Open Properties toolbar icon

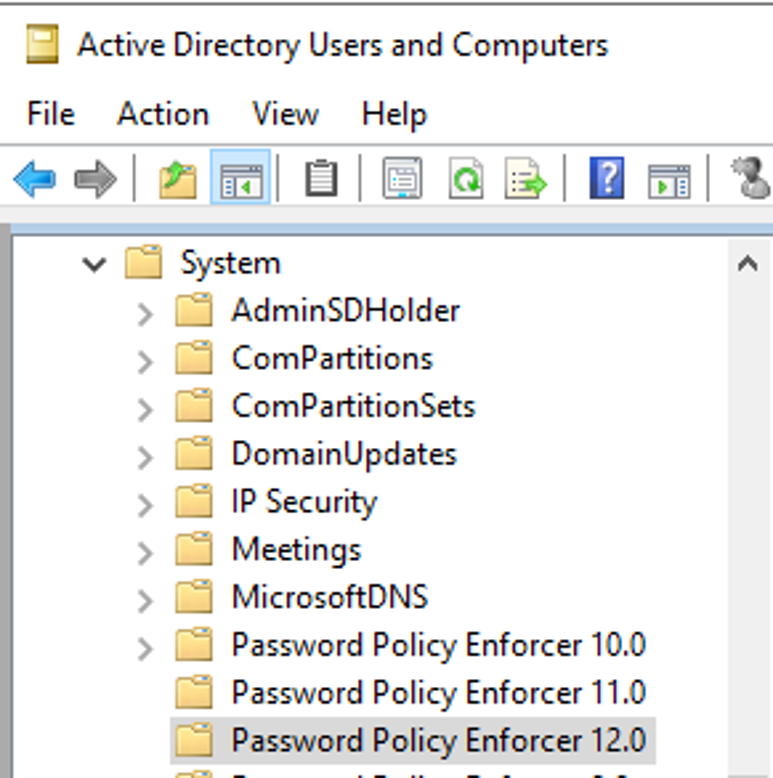pos(402,178)
